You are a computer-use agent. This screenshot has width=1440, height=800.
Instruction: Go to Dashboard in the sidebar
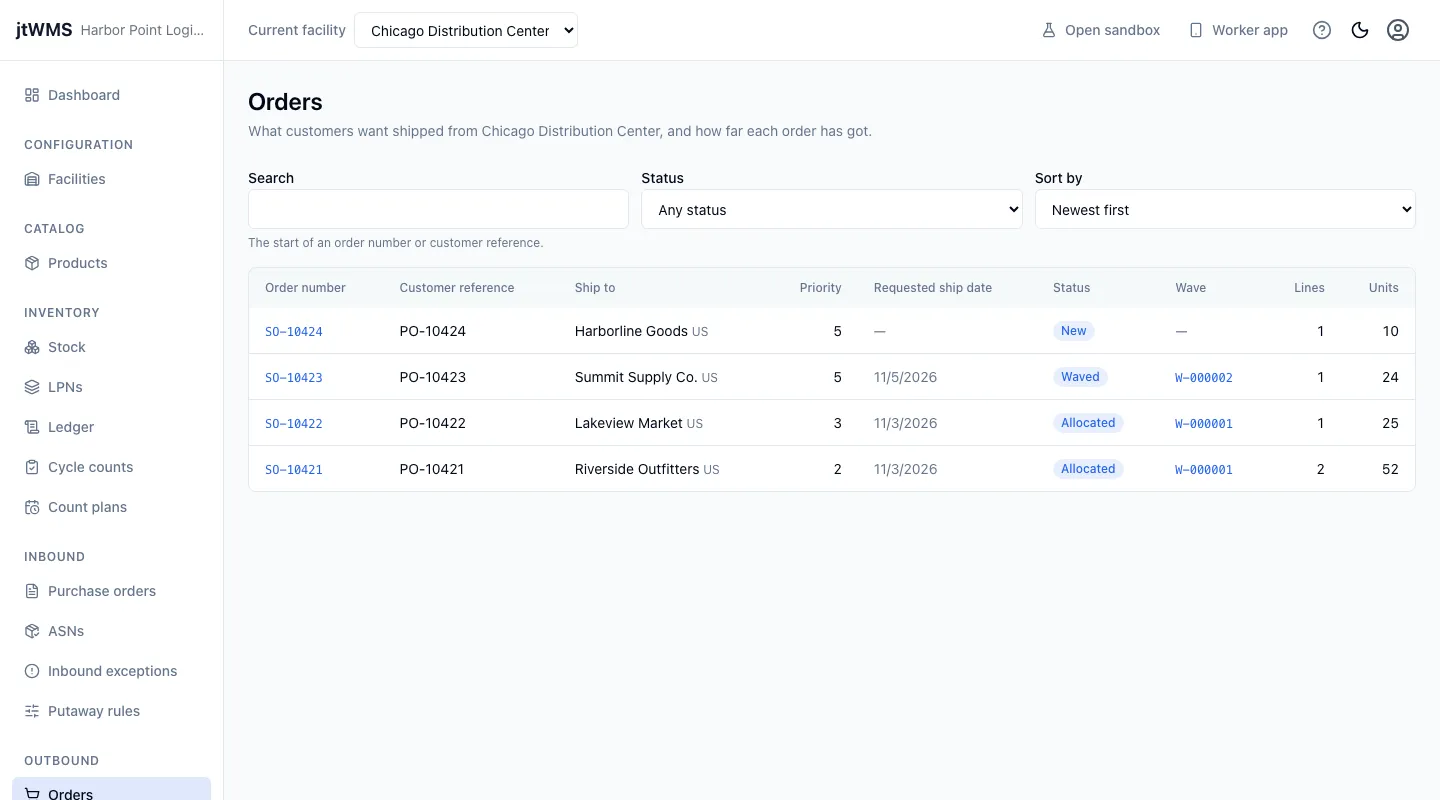112,95
